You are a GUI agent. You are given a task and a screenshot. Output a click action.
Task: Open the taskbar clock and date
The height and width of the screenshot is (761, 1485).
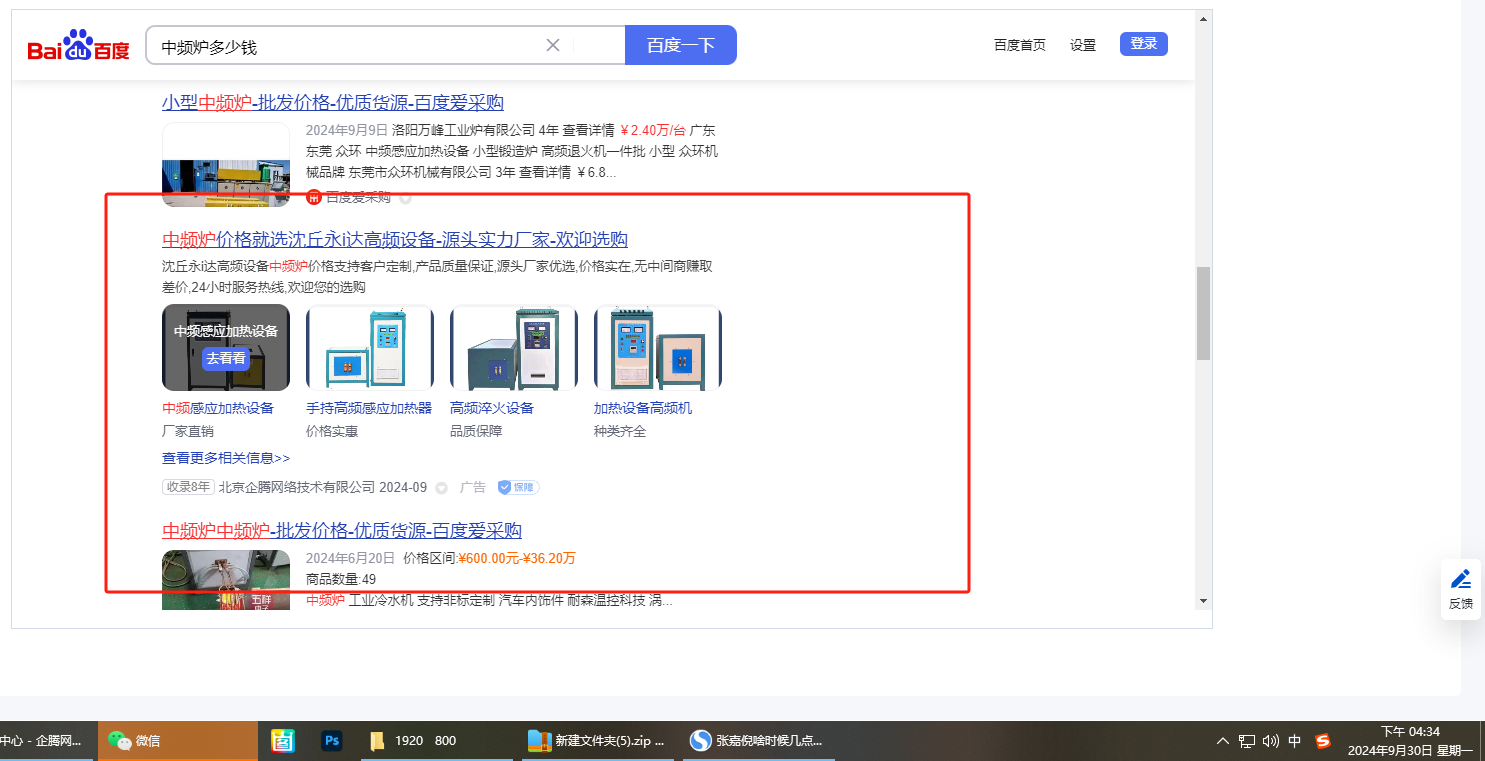click(x=1410, y=741)
